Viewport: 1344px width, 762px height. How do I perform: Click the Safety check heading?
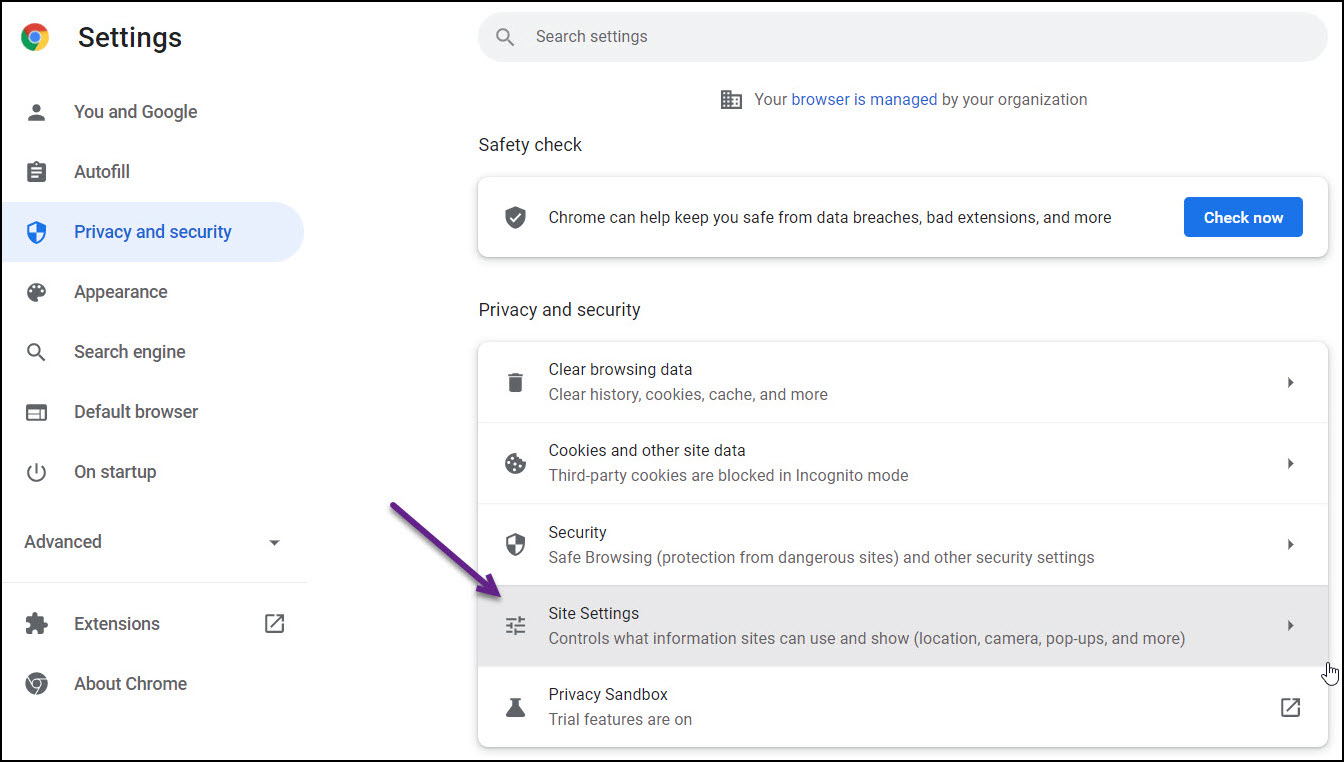pyautogui.click(x=530, y=145)
